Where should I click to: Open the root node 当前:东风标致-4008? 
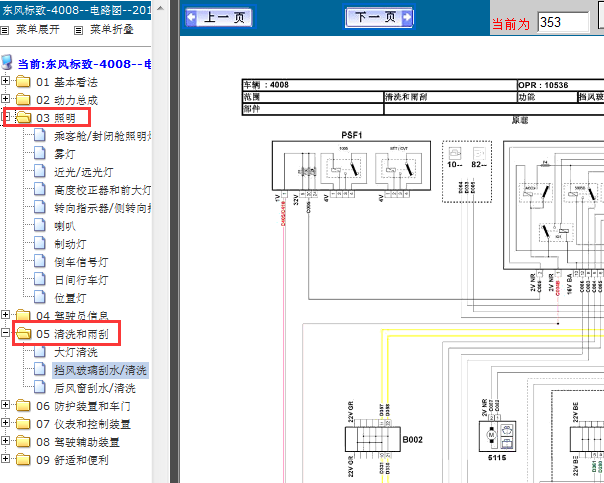coord(84,64)
